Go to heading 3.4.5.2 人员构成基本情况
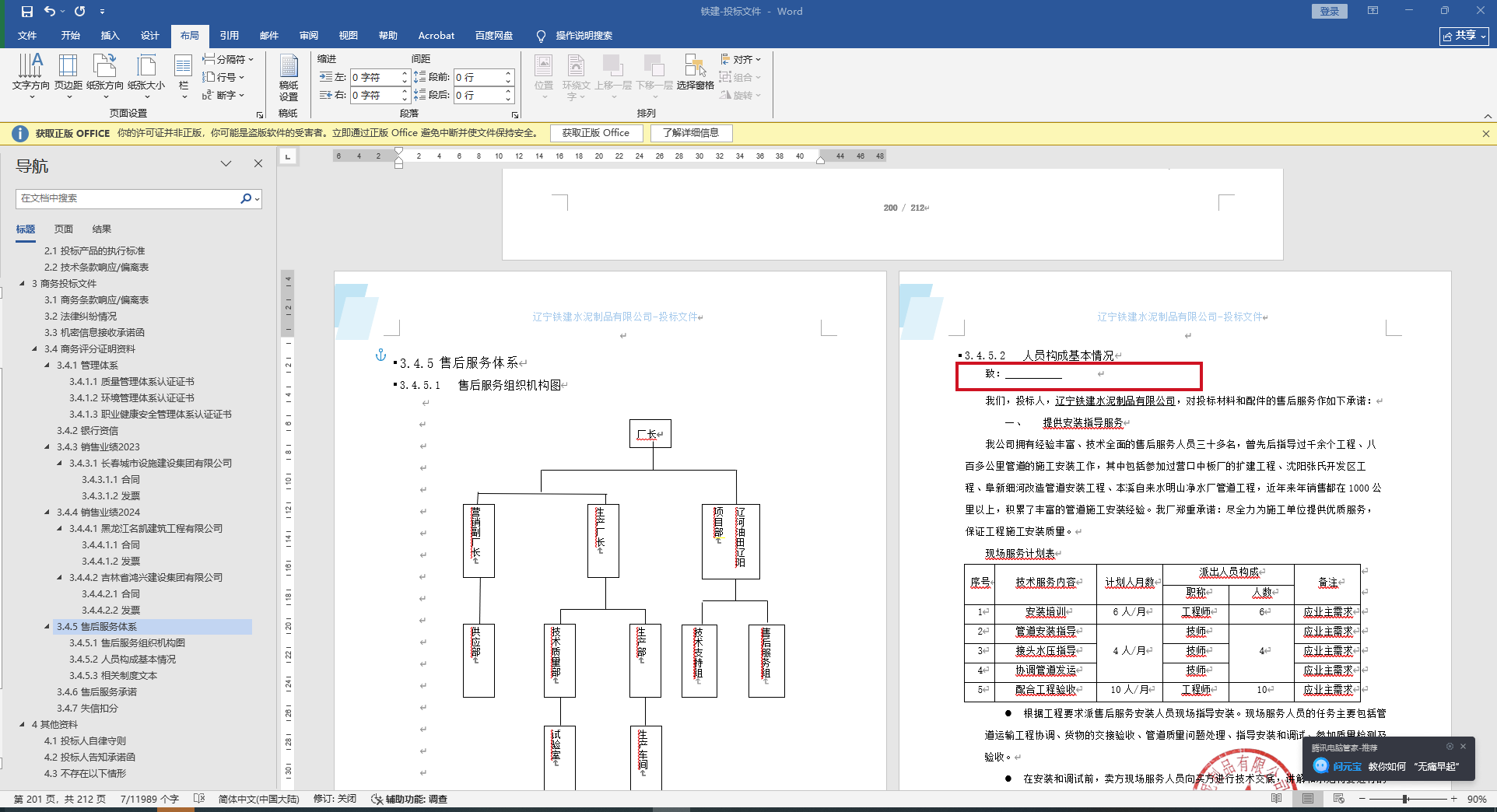This screenshot has width=1497, height=812. point(122,660)
